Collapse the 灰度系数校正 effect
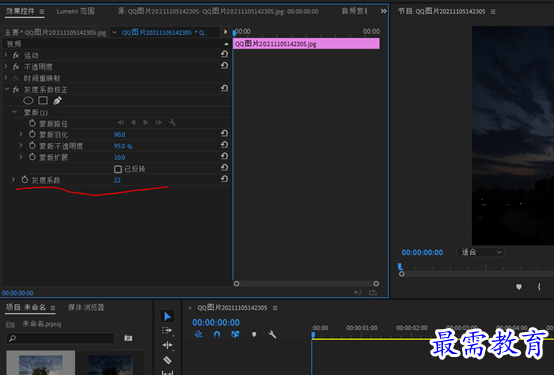Viewport: 554px width, 375px height. pyautogui.click(x=6, y=89)
